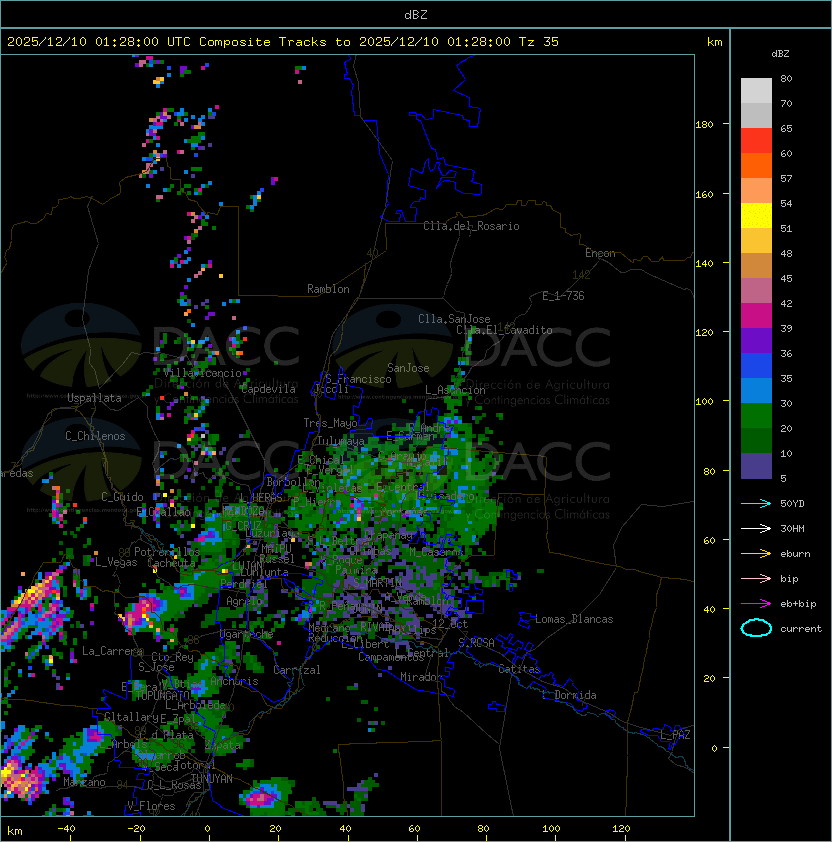Image resolution: width=832 pixels, height=842 pixels.
Task: Click the 'Uspallata' map label
Action: (x=94, y=398)
